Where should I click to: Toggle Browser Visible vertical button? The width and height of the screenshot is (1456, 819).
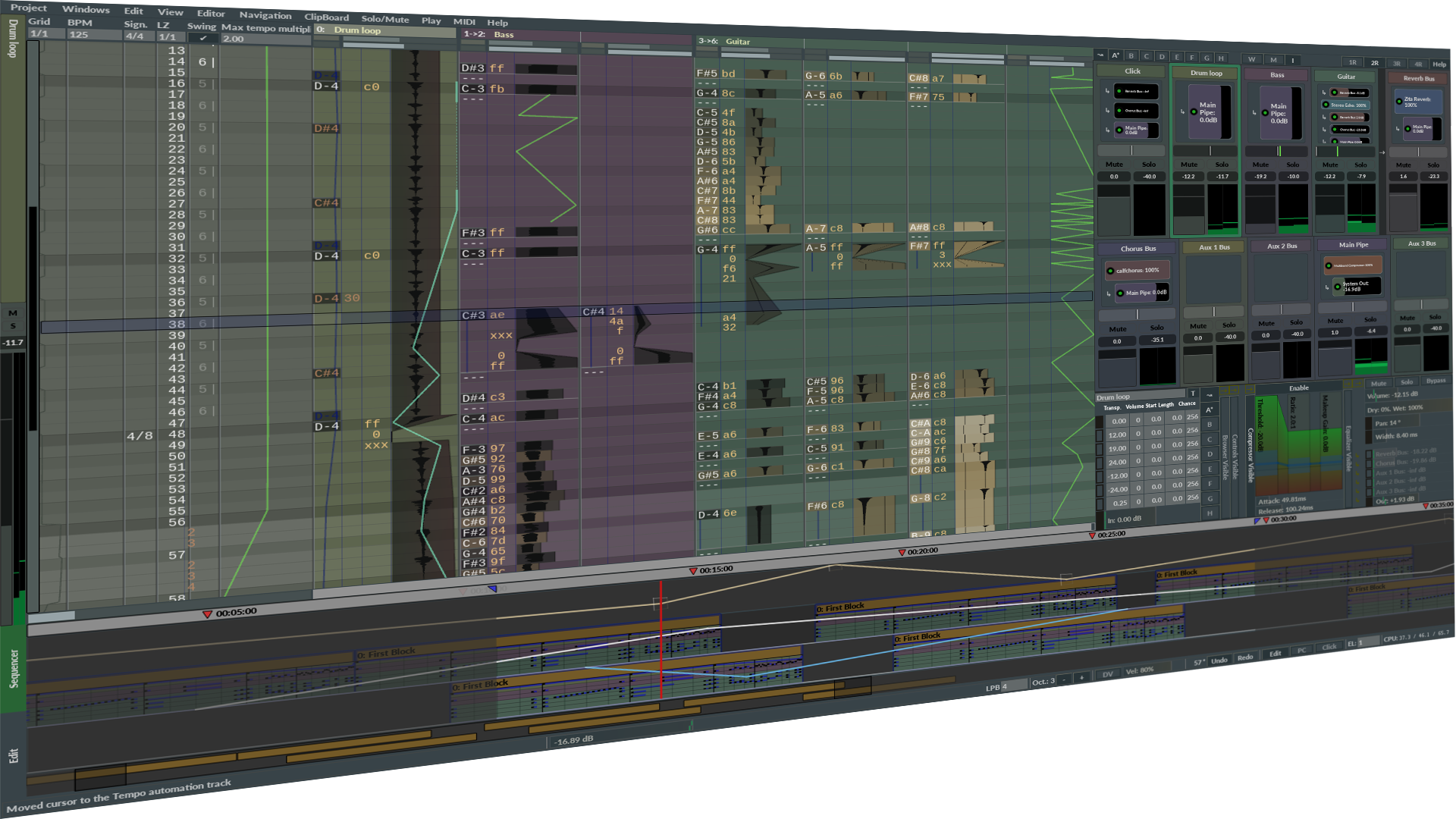click(1225, 457)
